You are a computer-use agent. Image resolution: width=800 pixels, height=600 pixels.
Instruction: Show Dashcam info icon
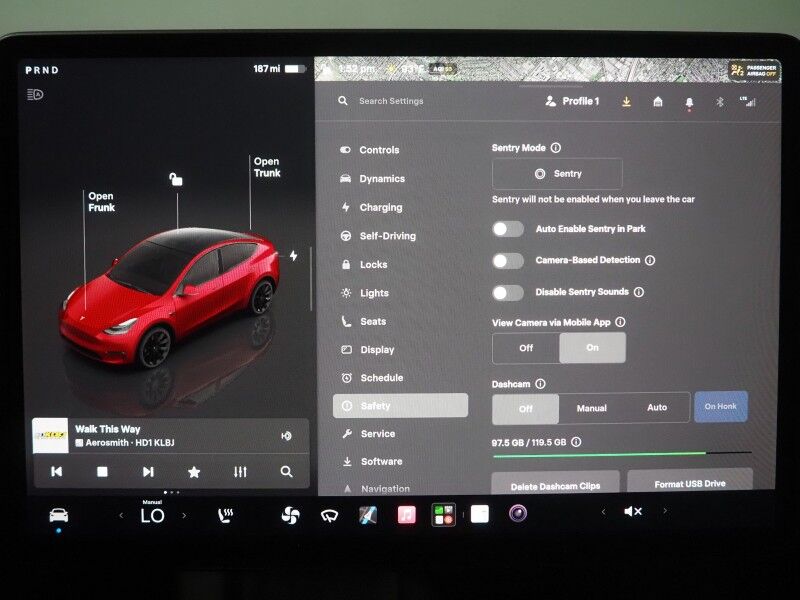540,384
